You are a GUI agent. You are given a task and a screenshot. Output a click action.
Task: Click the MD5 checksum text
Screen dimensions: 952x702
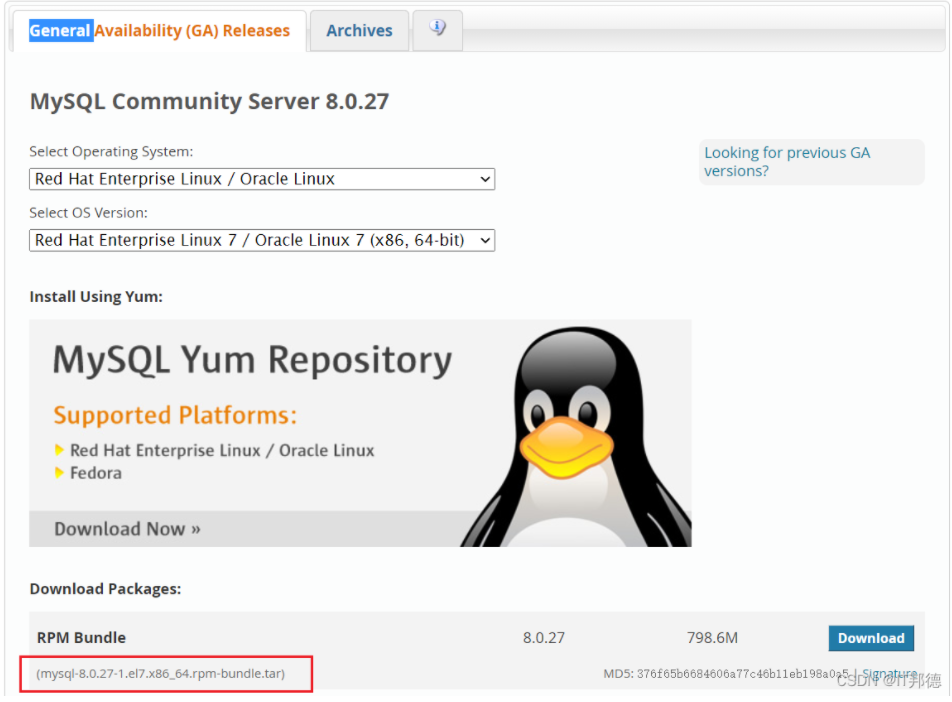726,673
